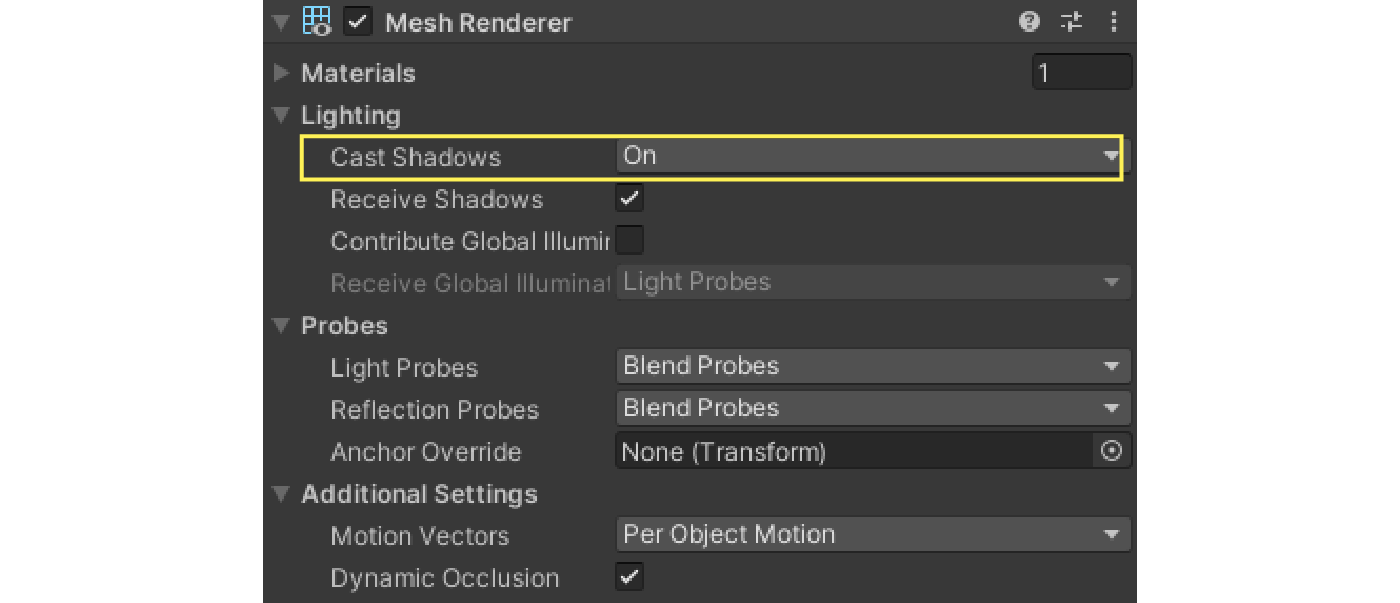Collapse the Lighting section
This screenshot has width=1400, height=603.
click(281, 114)
